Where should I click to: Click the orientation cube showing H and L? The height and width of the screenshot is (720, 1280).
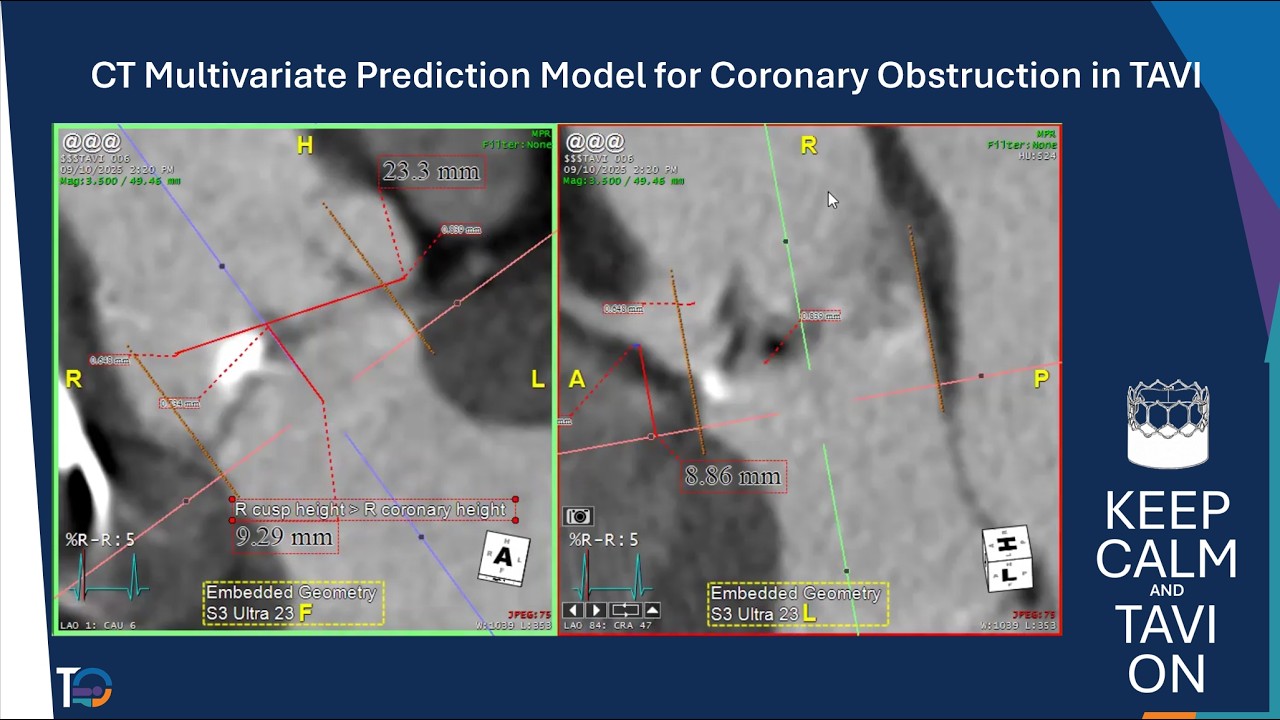tap(1009, 558)
